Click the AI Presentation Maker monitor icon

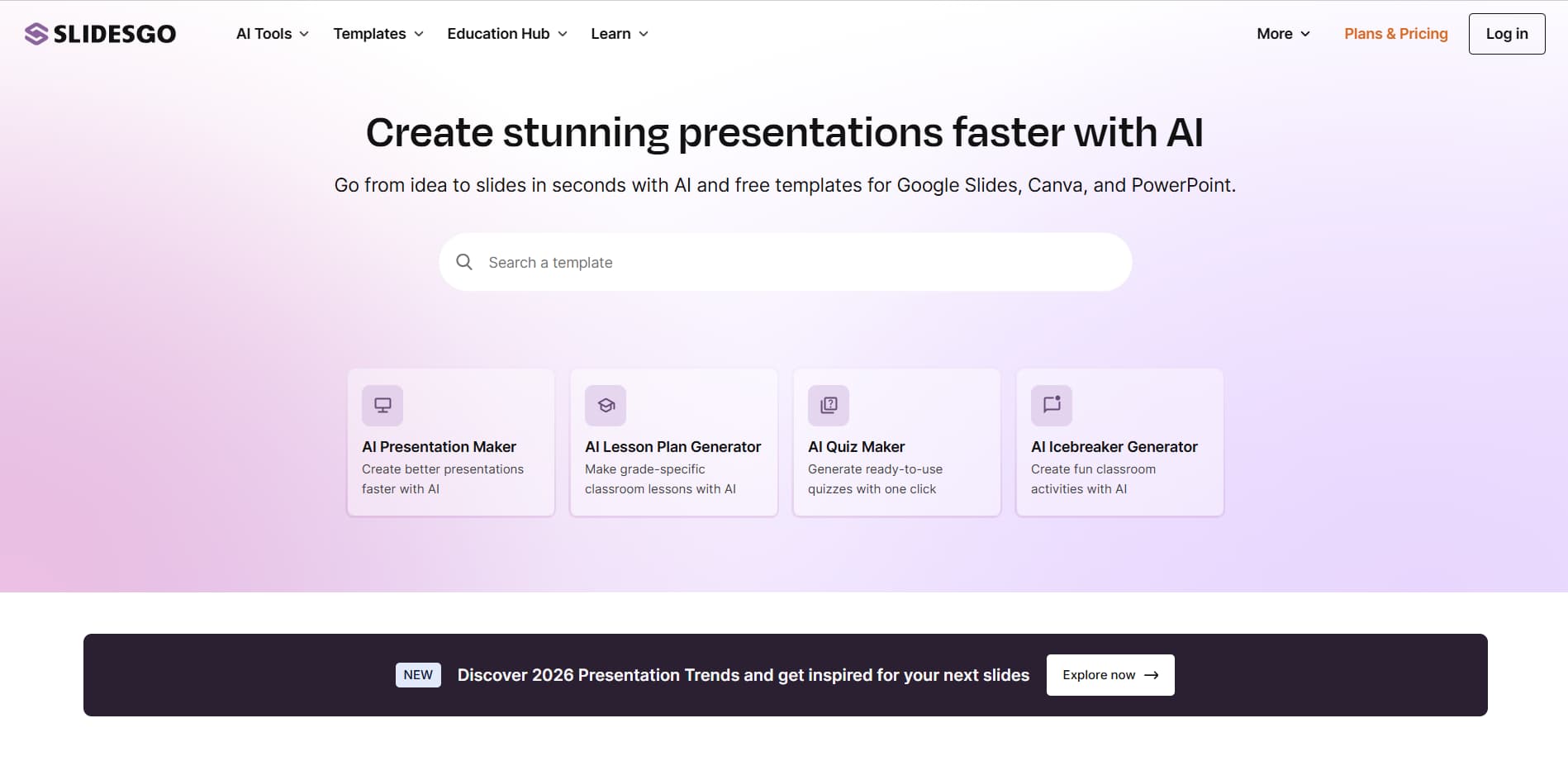pyautogui.click(x=382, y=405)
